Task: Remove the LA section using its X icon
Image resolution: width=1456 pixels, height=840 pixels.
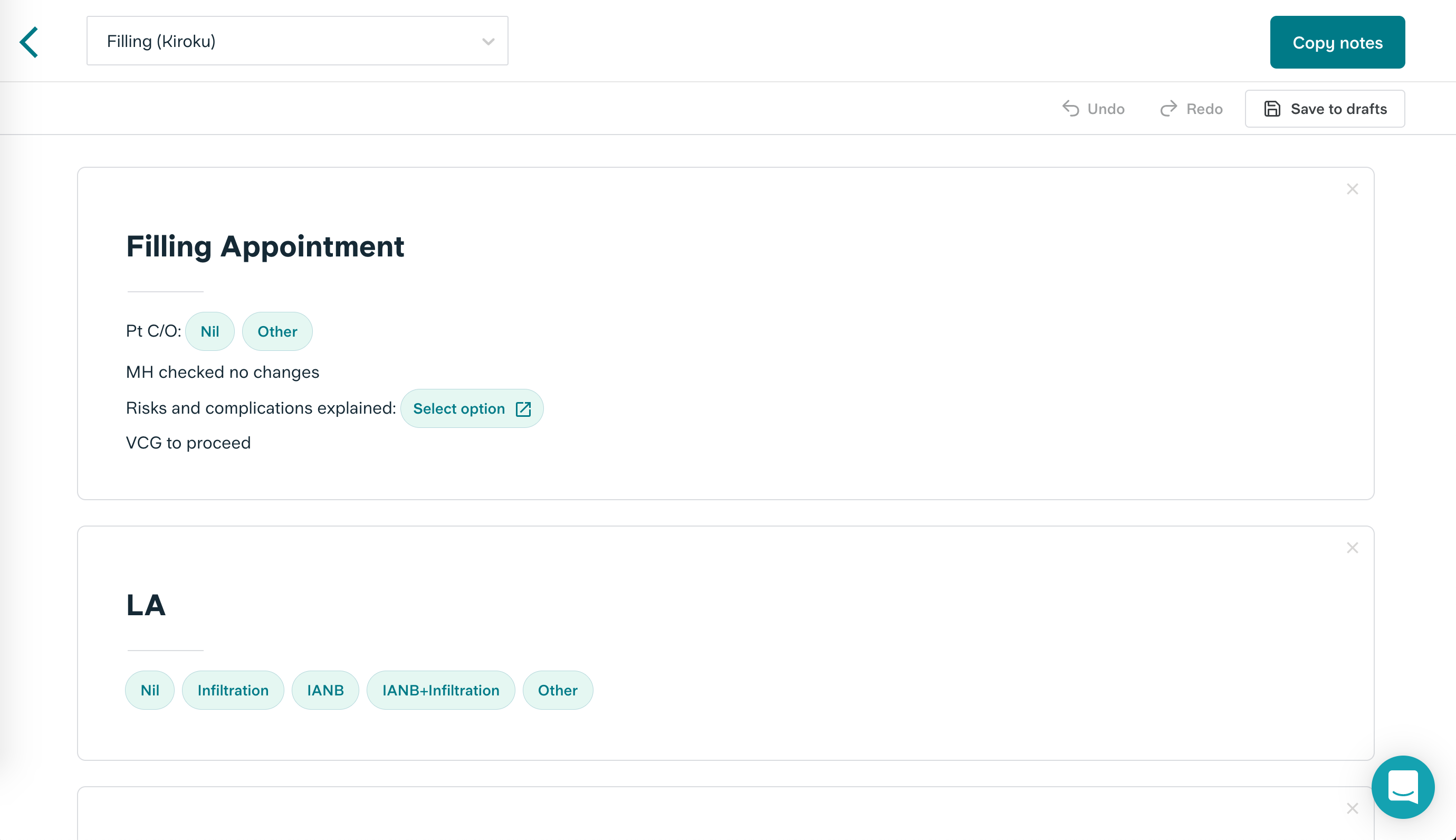Action: click(1352, 548)
